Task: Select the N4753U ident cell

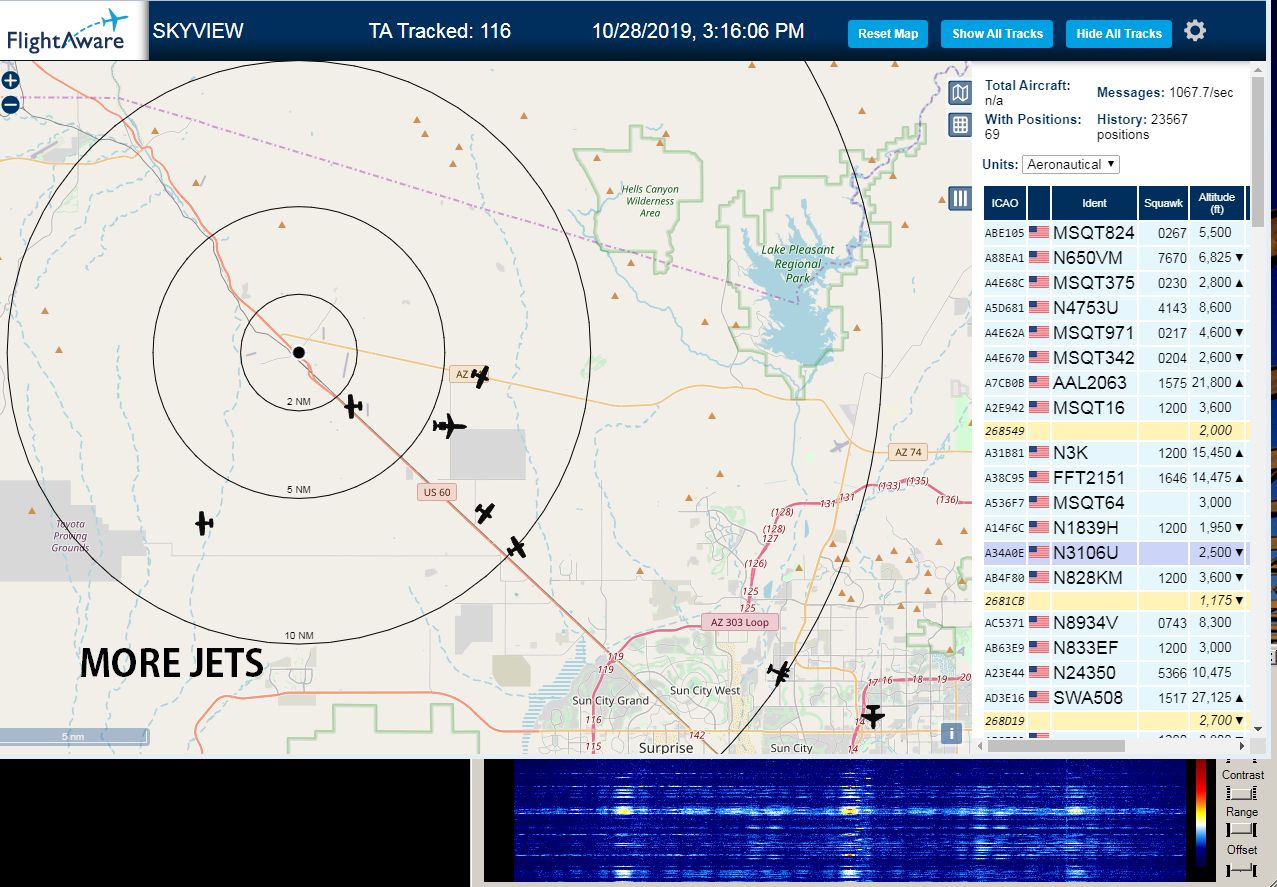Action: [x=1094, y=308]
